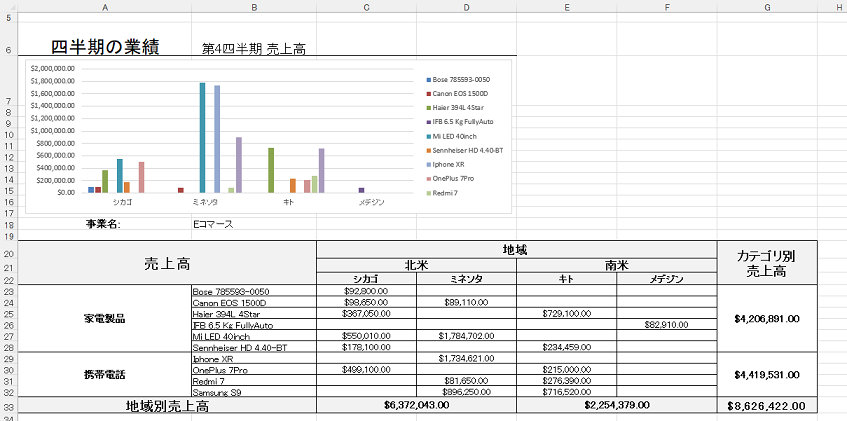Click the tallest teal bar in chart
847x421 pixels.
tap(203, 137)
